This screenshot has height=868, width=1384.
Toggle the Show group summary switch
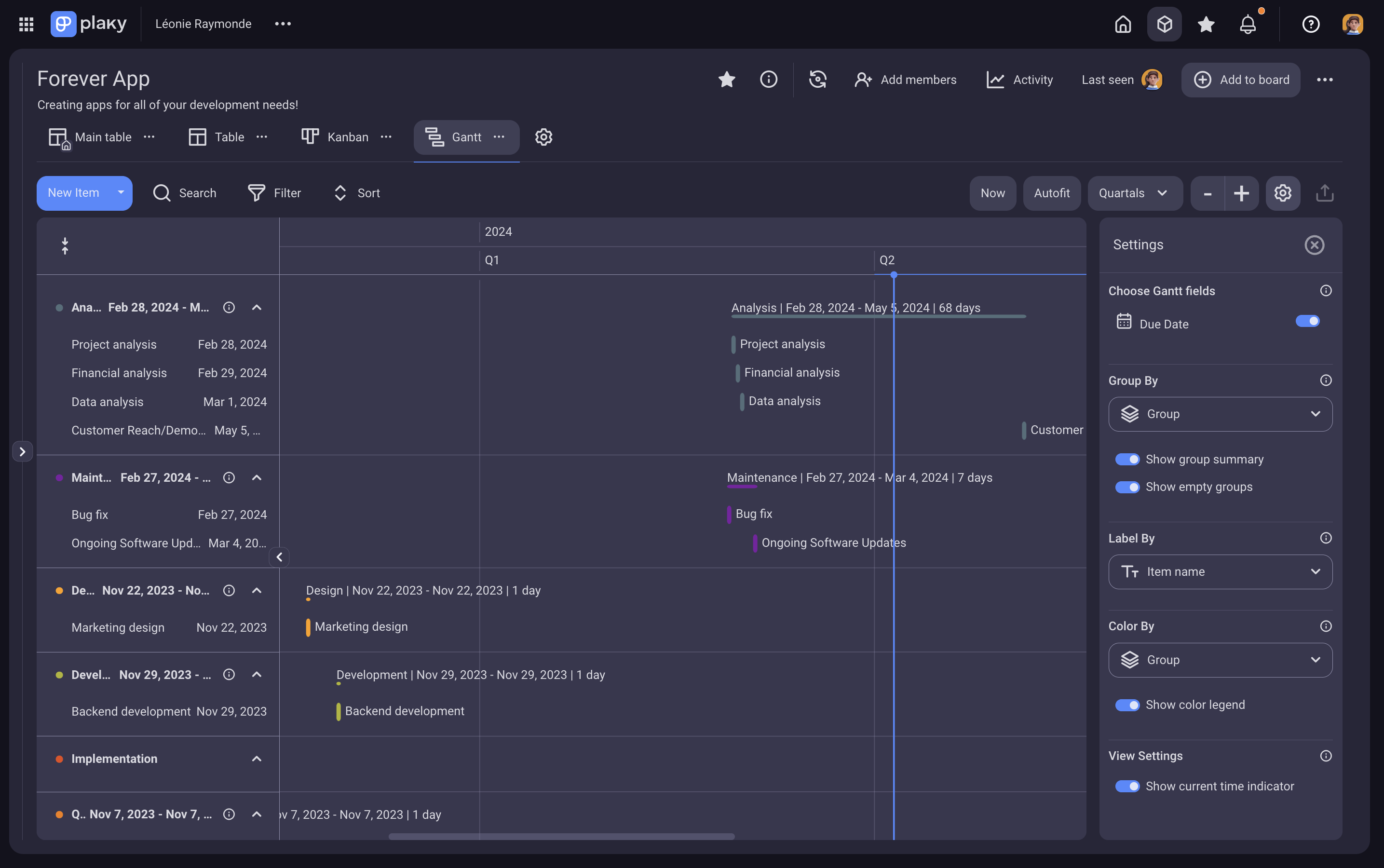[x=1127, y=459]
